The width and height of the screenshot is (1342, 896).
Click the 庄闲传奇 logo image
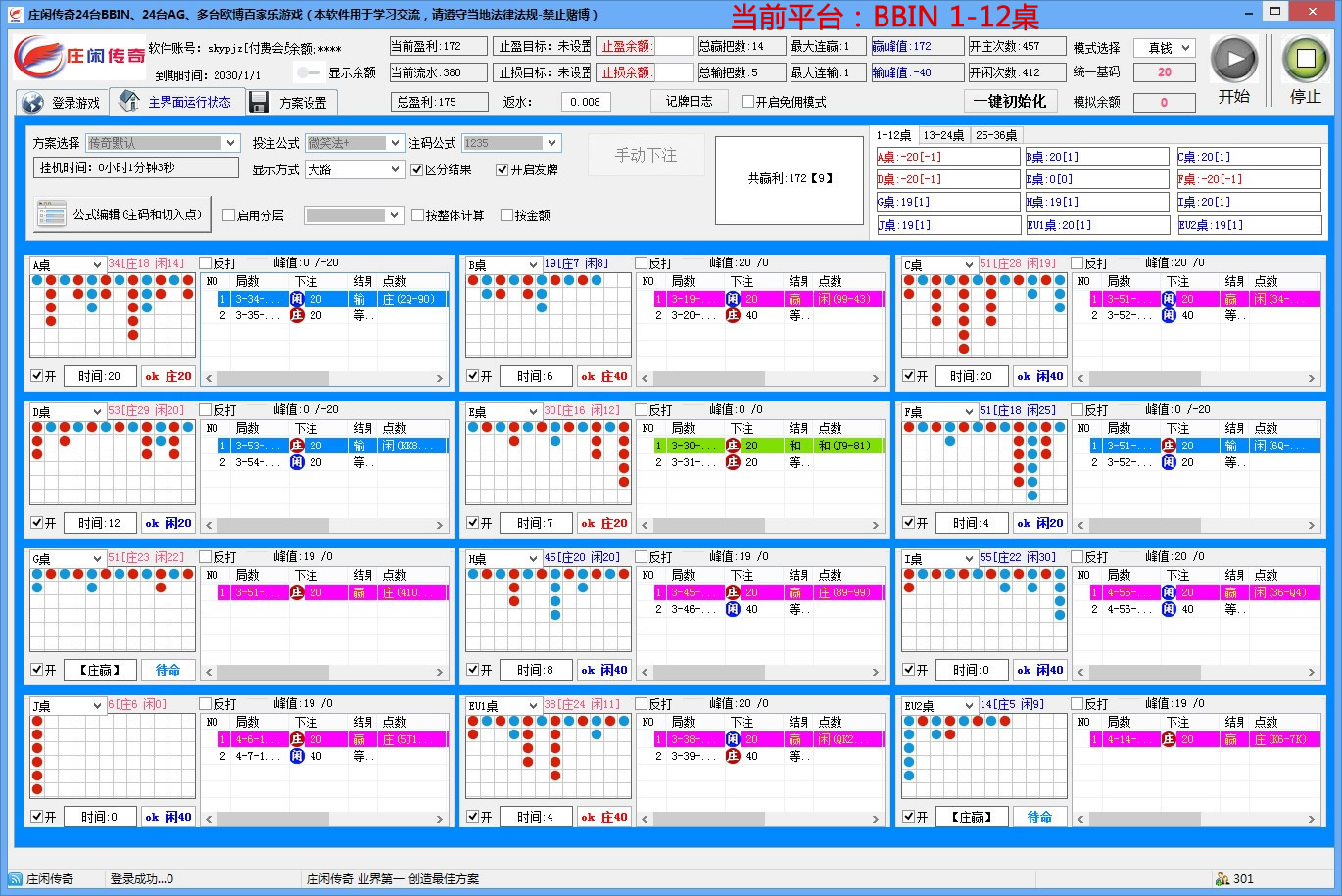78,57
